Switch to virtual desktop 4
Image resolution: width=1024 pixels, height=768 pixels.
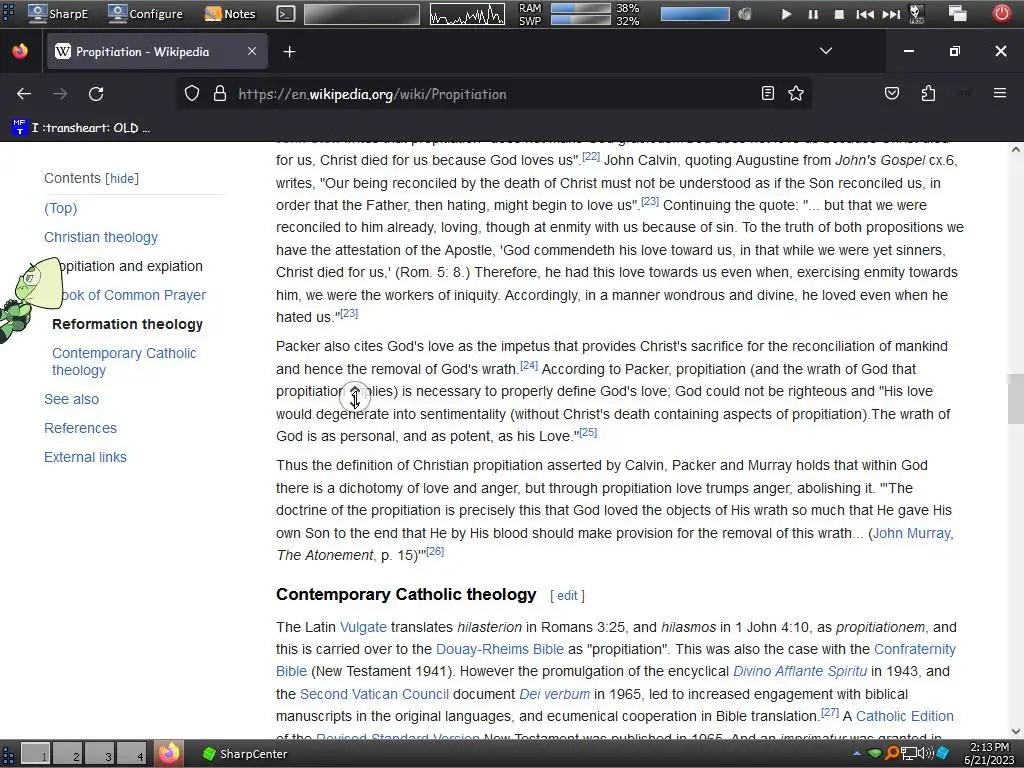tap(132, 754)
